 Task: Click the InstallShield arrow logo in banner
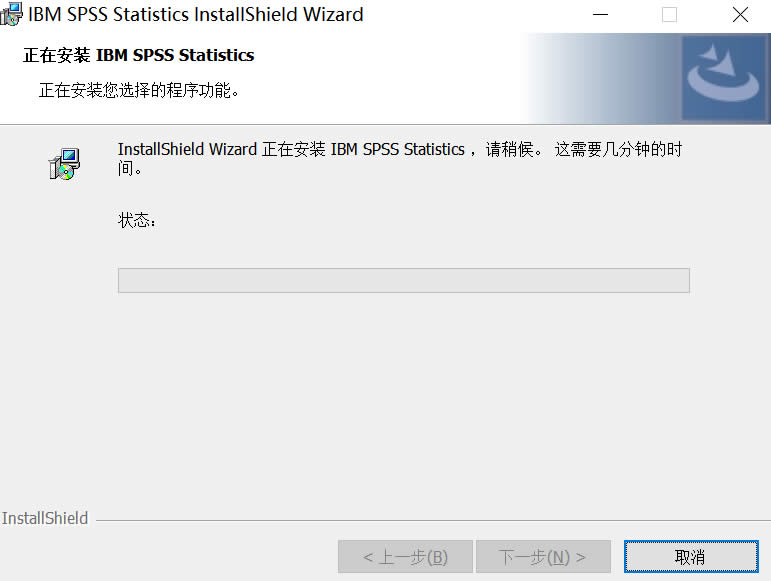(723, 78)
